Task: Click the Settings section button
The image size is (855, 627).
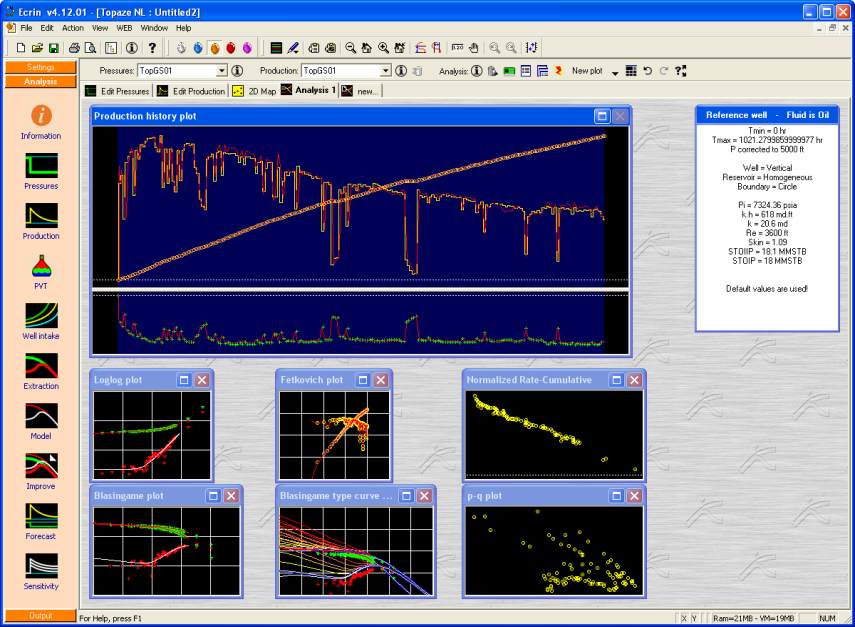Action: 41,67
